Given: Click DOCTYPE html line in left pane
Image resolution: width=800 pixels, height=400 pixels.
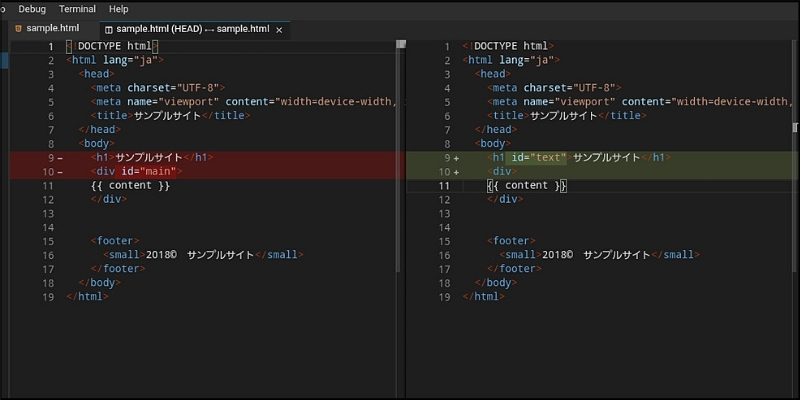Looking at the screenshot, I should (112, 46).
